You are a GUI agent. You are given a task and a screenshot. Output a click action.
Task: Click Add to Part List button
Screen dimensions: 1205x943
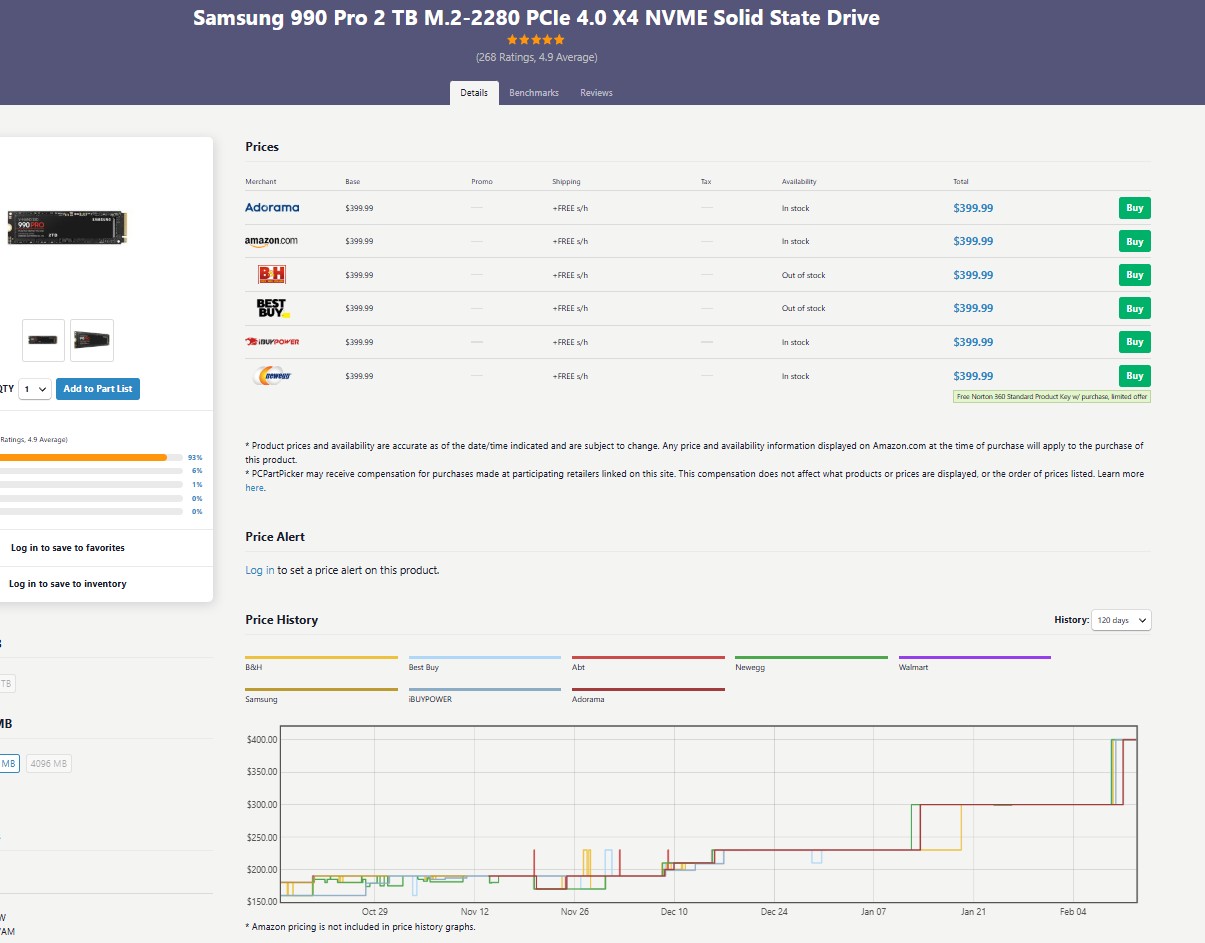click(x=98, y=389)
